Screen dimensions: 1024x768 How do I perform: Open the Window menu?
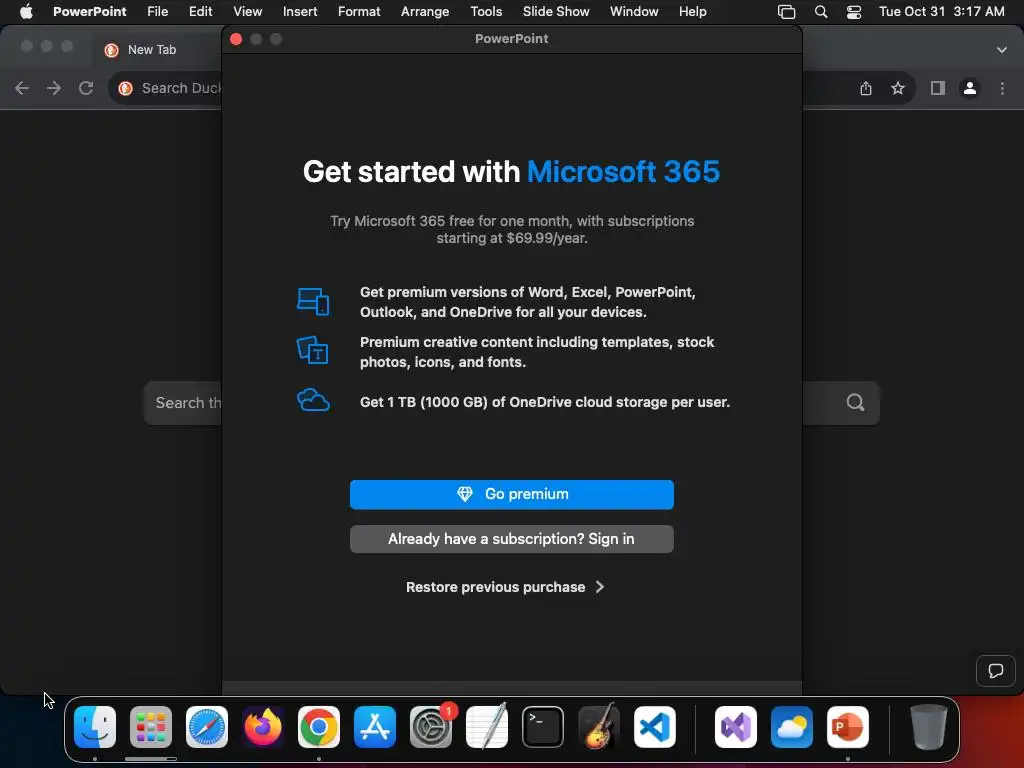[634, 12]
